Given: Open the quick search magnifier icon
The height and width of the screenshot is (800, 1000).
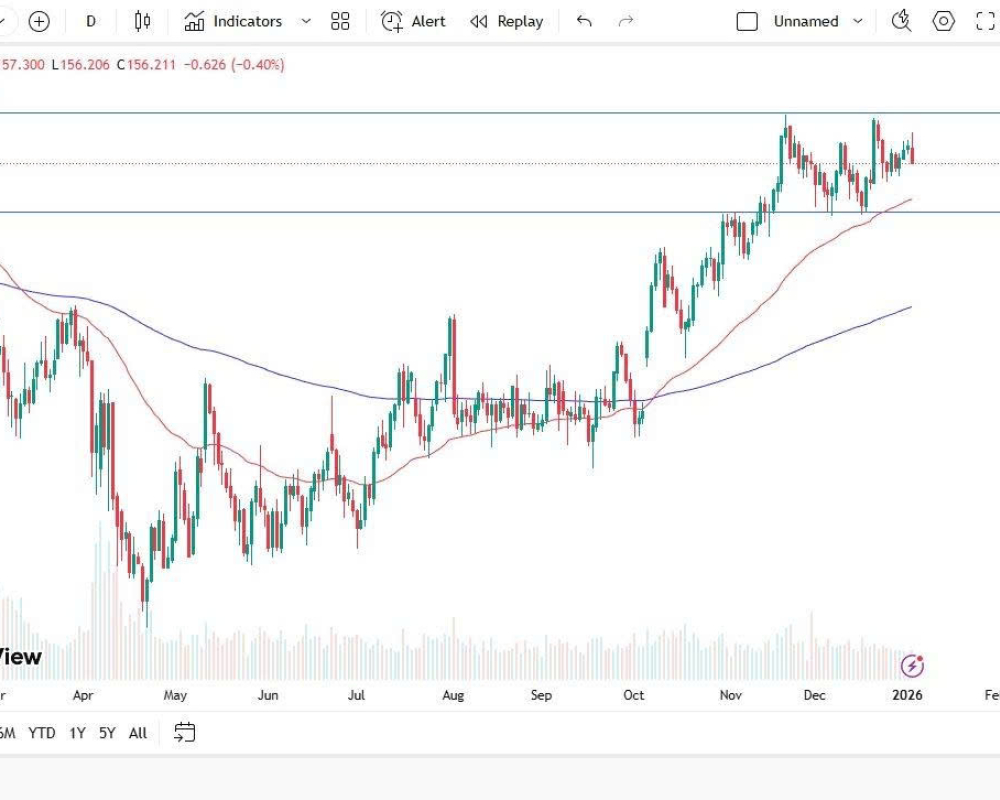Looking at the screenshot, I should tap(899, 20).
